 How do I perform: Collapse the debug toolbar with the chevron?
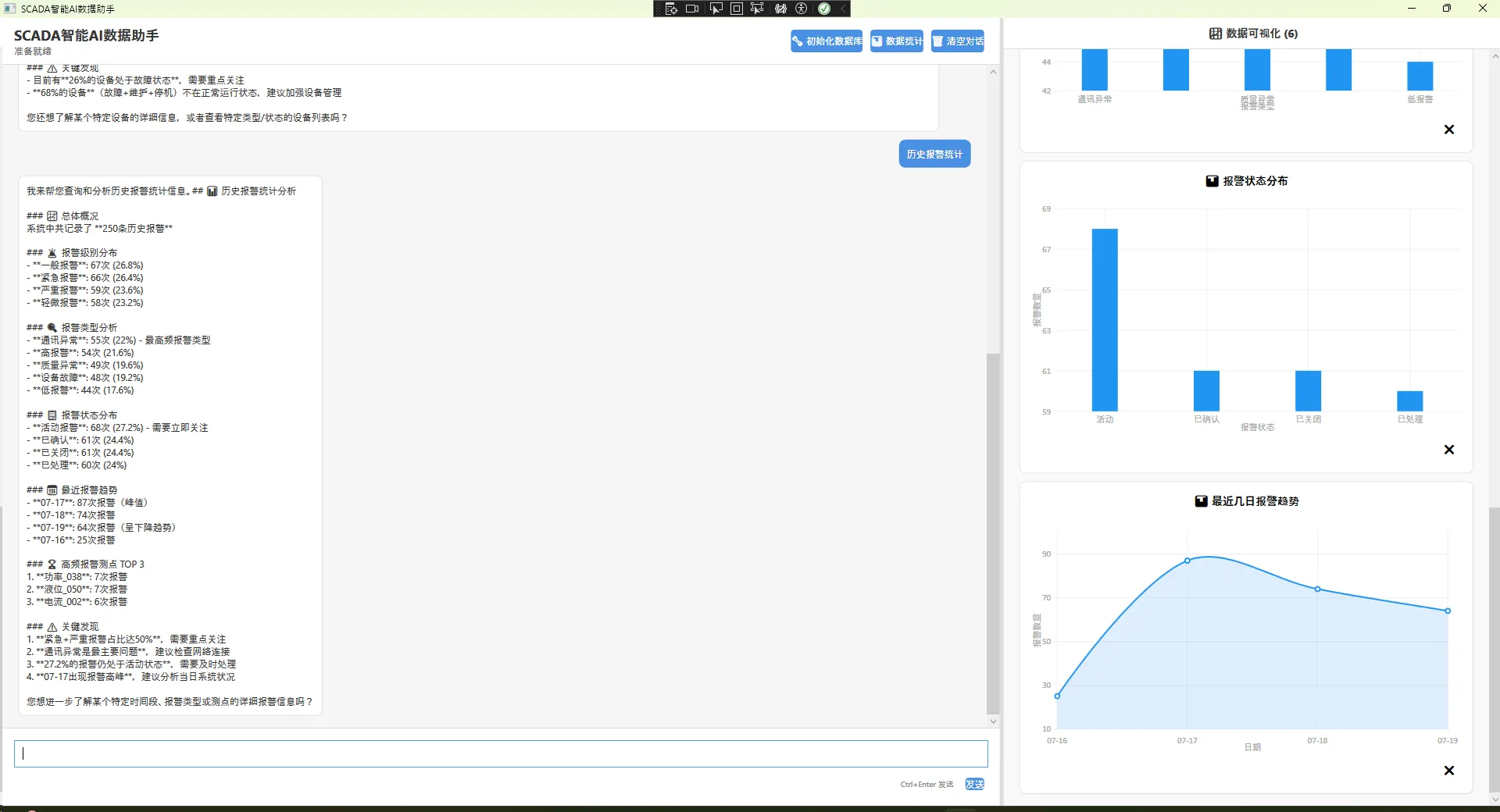[843, 9]
